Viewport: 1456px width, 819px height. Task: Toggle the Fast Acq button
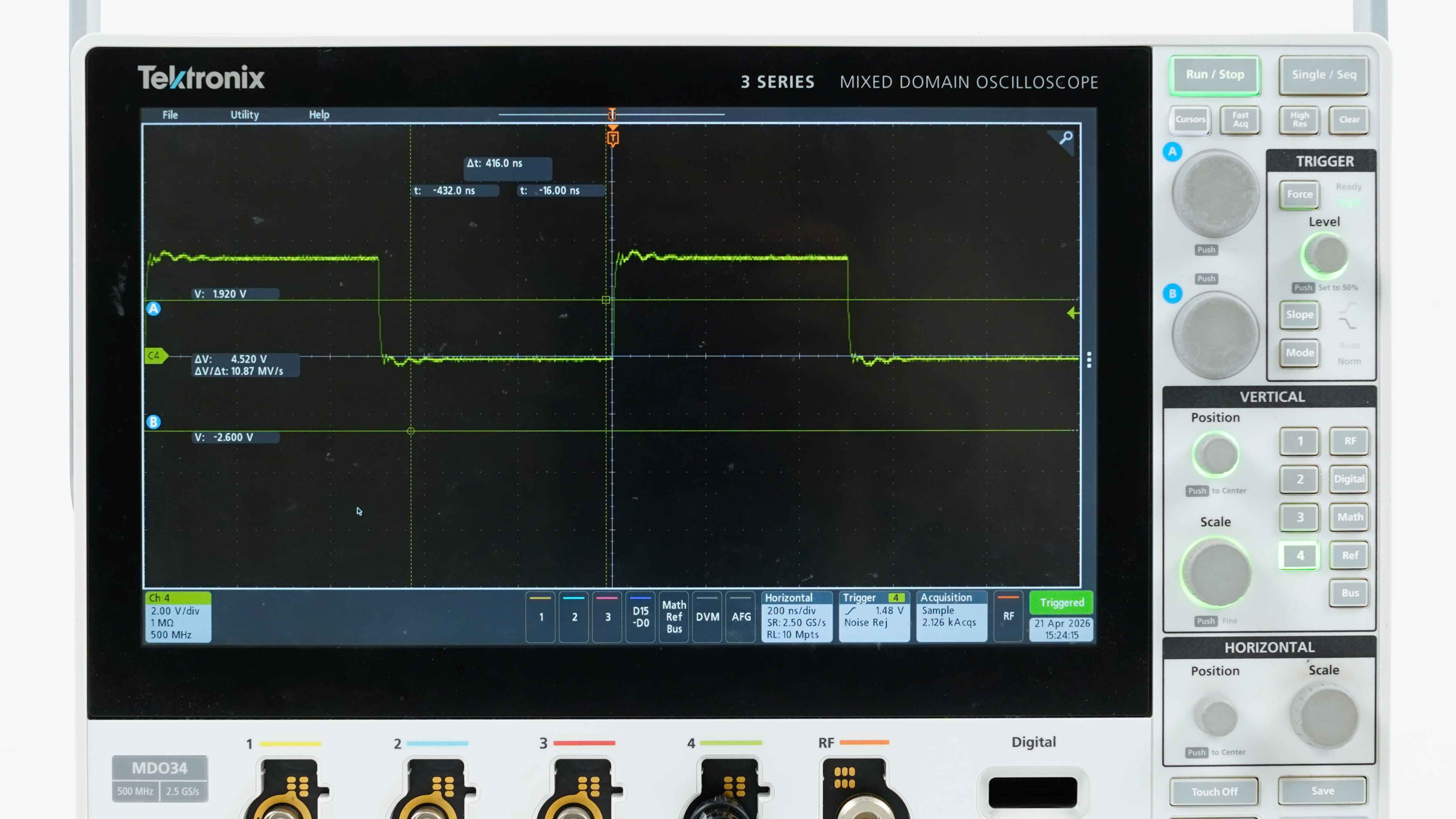pos(1240,120)
